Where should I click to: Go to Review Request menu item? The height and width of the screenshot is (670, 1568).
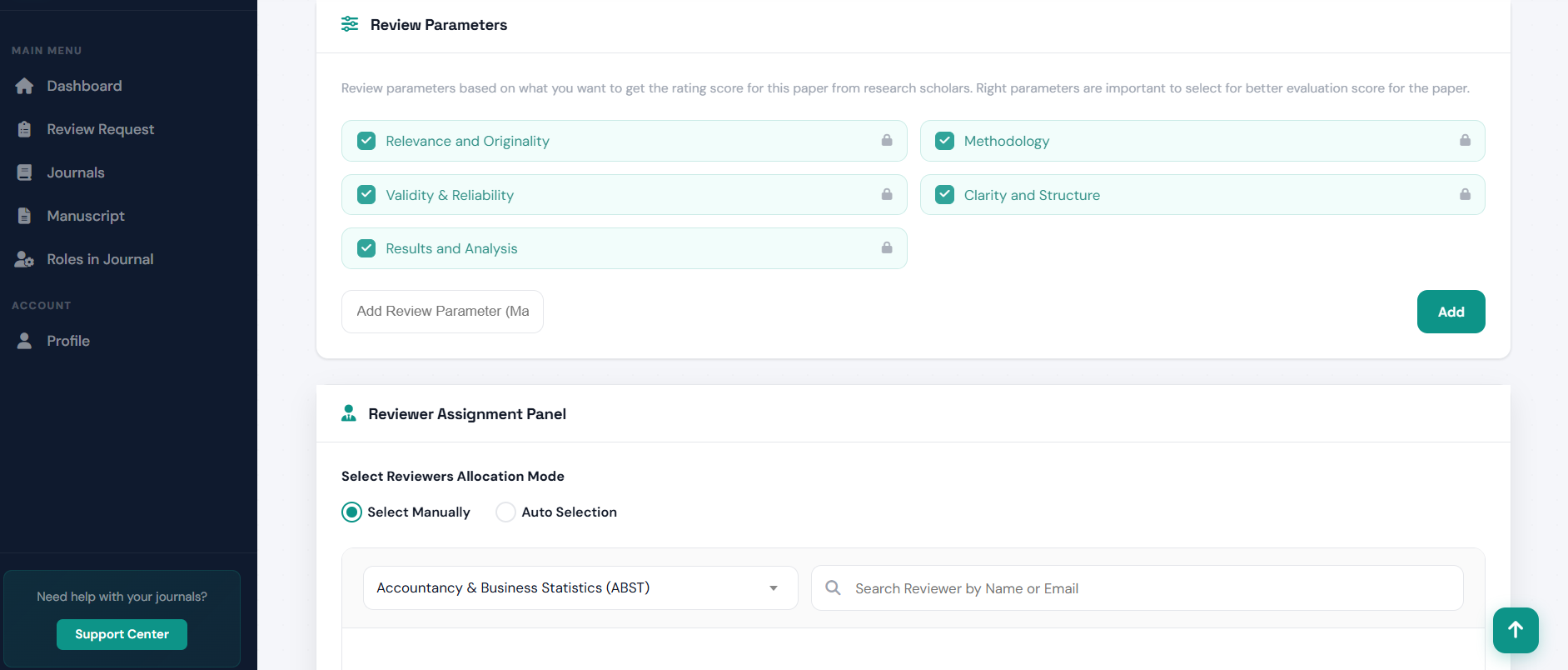[100, 129]
